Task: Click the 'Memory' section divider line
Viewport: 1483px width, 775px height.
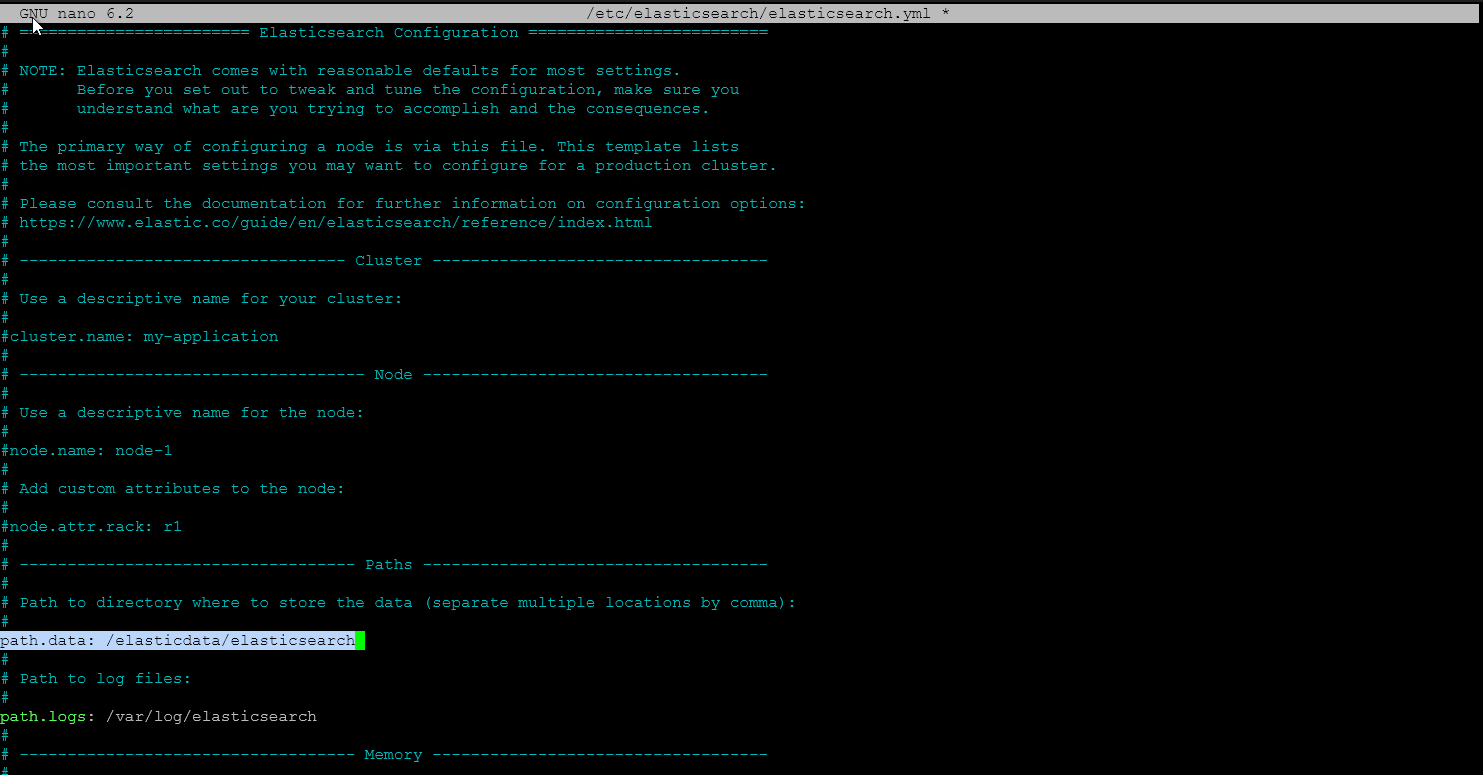Action: (x=384, y=755)
